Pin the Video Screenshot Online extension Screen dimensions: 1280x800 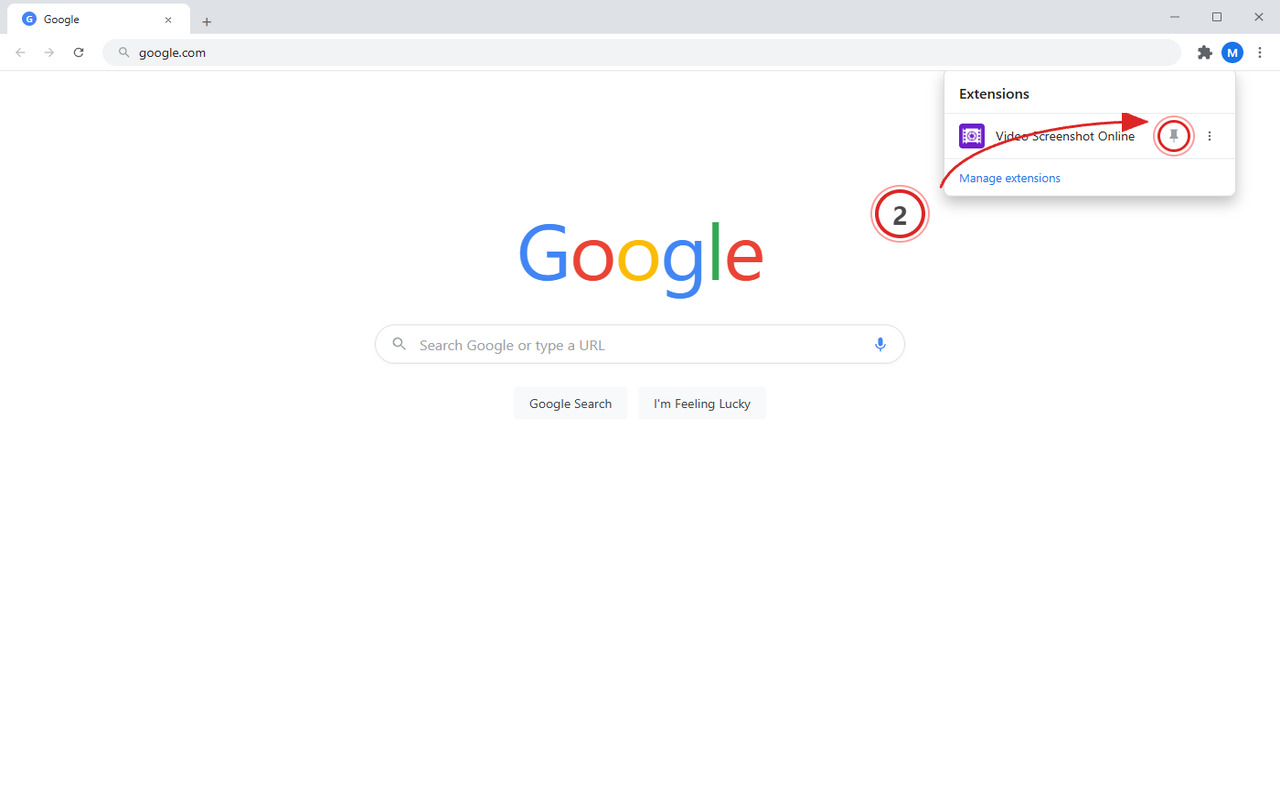point(1173,135)
